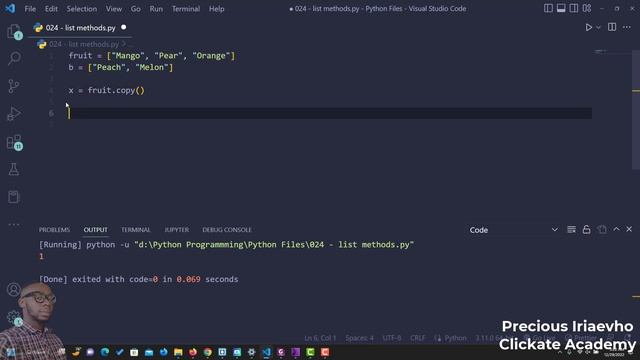The height and width of the screenshot is (360, 640).
Task: Click 'Spaces: 4' indentation setting
Action: tap(359, 338)
